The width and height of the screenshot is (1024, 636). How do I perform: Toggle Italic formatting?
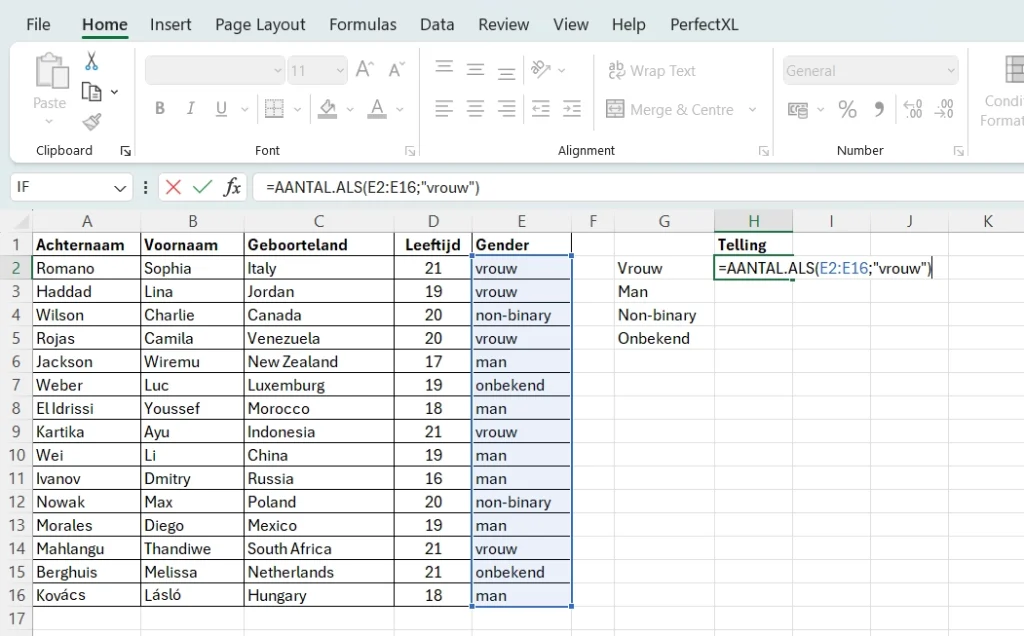(190, 109)
